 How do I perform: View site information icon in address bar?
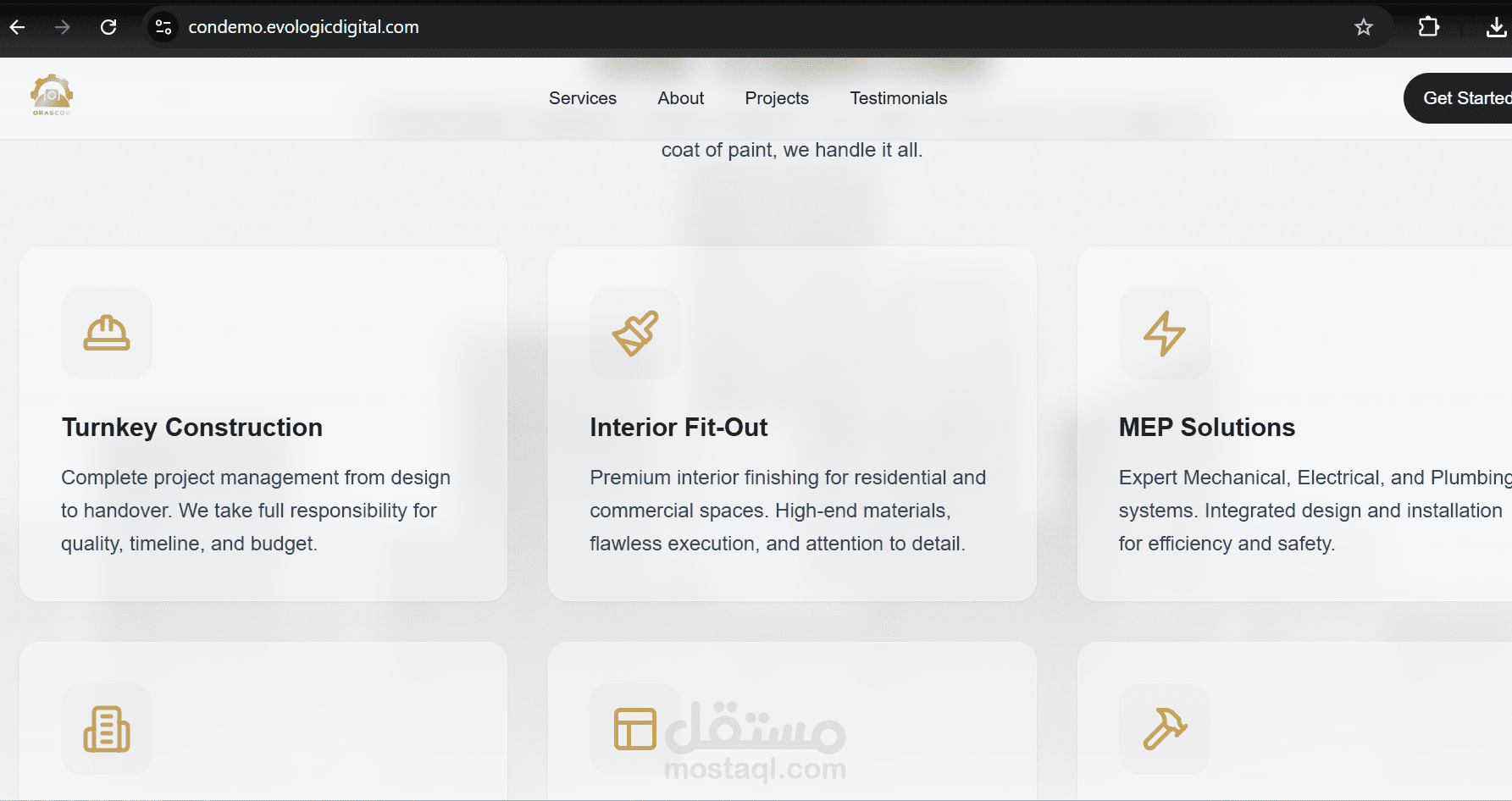pos(163,27)
